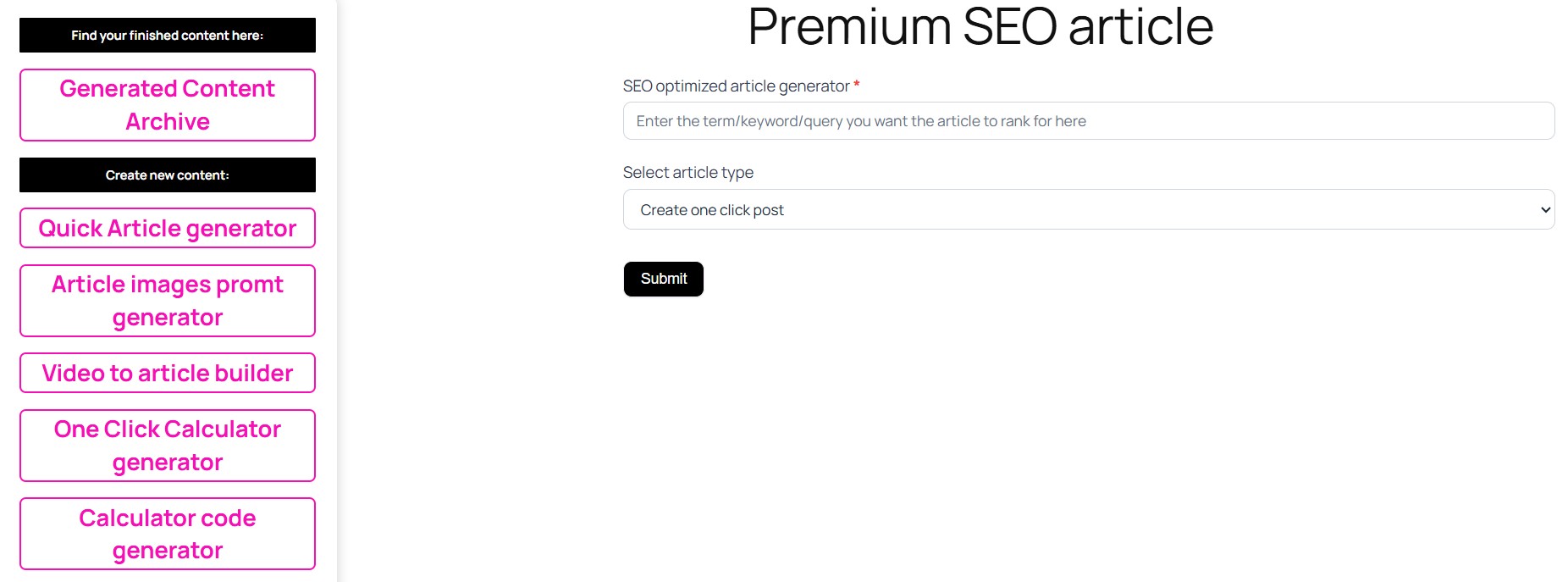
Task: Open the Quick Article generator
Action: click(167, 229)
